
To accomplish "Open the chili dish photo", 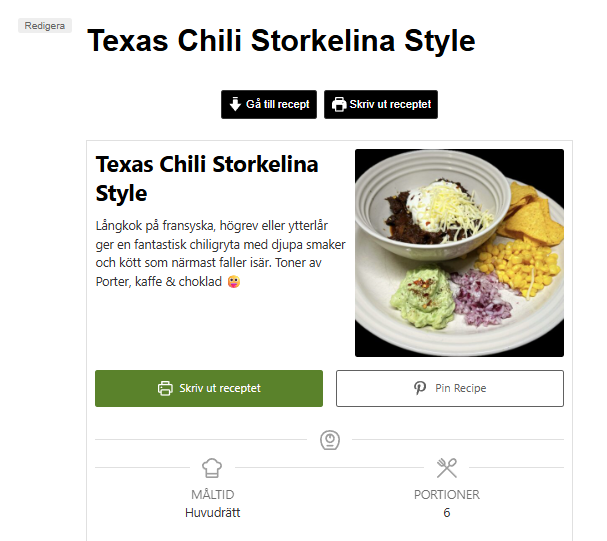I will coord(459,252).
